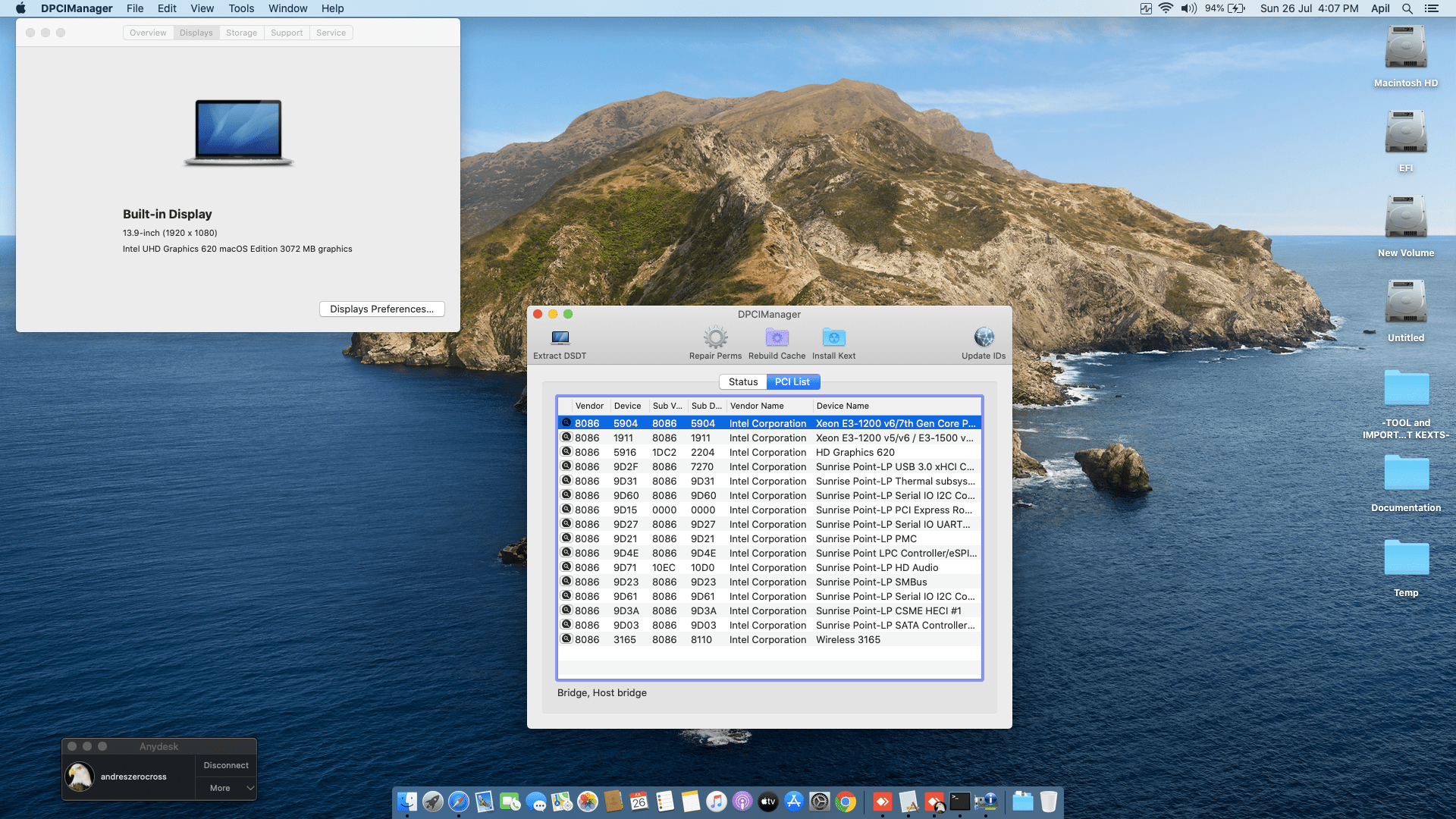Image resolution: width=1456 pixels, height=819 pixels.
Task: Open System Preferences from the Dock
Action: (820, 802)
